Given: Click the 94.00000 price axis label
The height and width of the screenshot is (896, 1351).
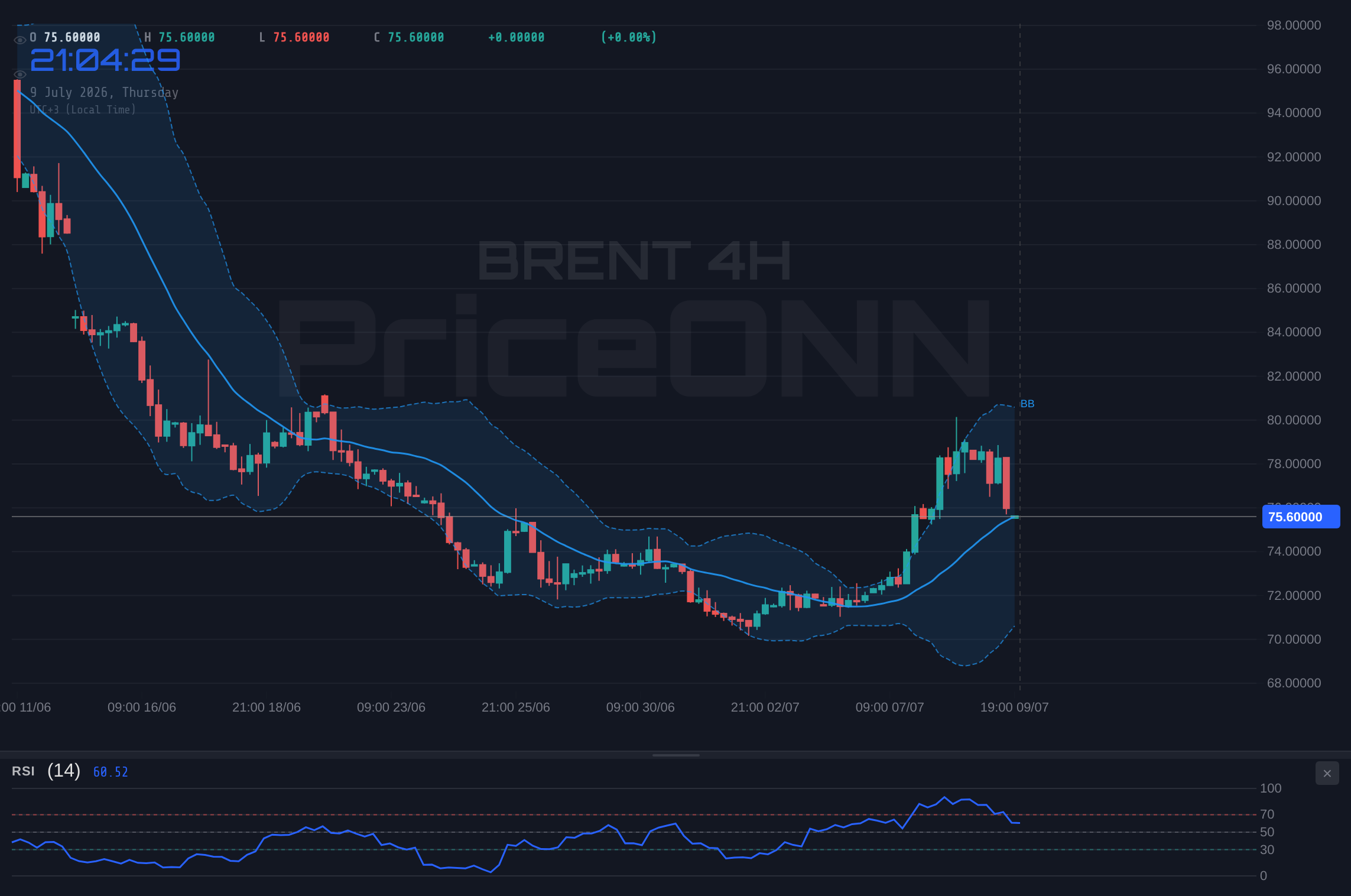Looking at the screenshot, I should pos(1294,113).
